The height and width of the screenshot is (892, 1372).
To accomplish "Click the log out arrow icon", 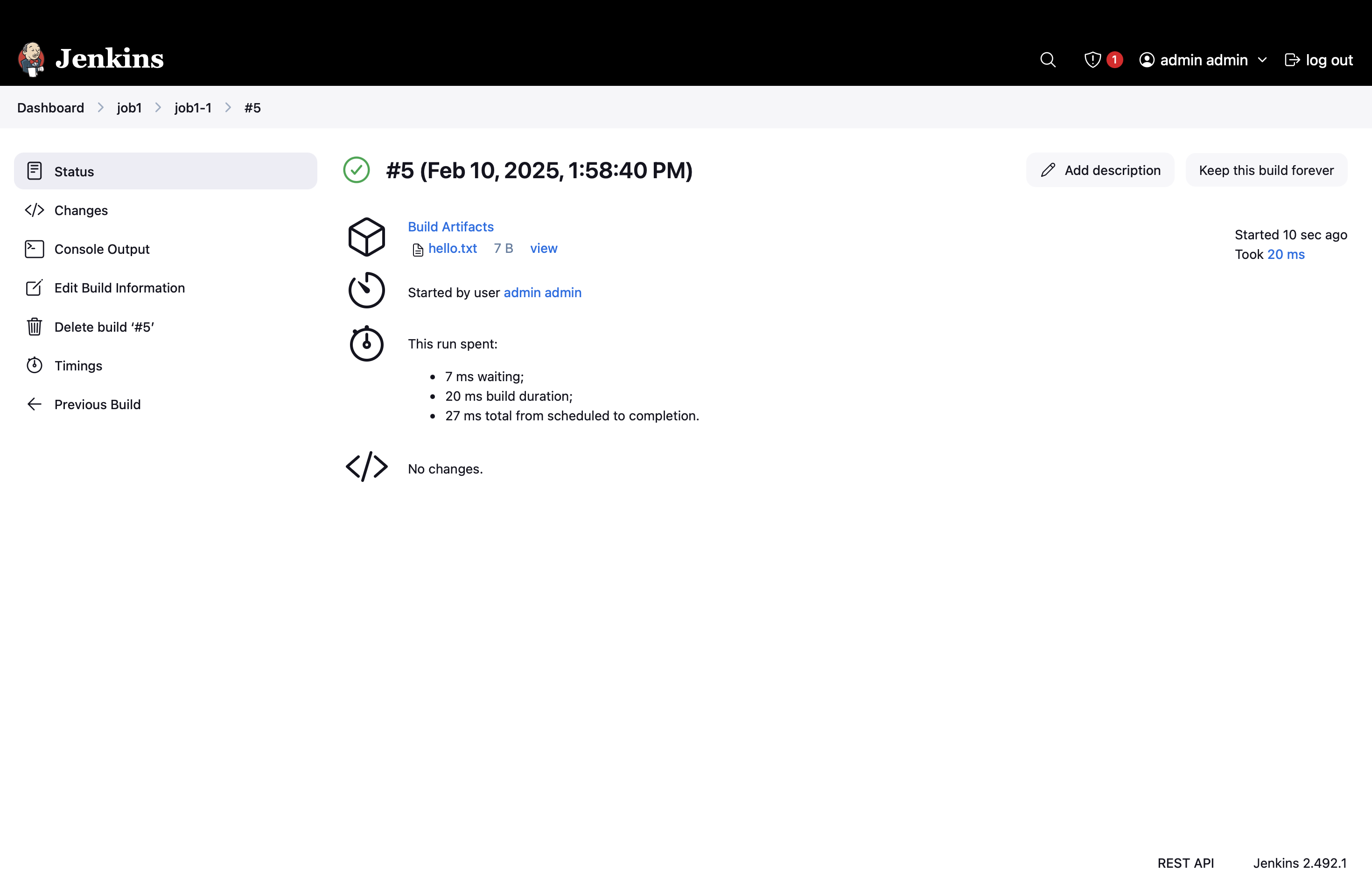I will point(1292,60).
